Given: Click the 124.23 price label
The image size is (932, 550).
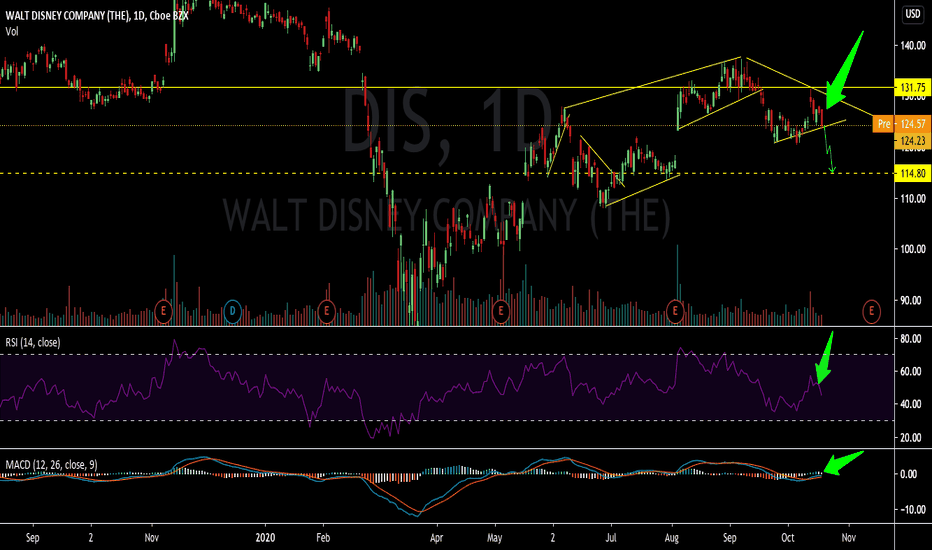Looking at the screenshot, I should click(912, 140).
